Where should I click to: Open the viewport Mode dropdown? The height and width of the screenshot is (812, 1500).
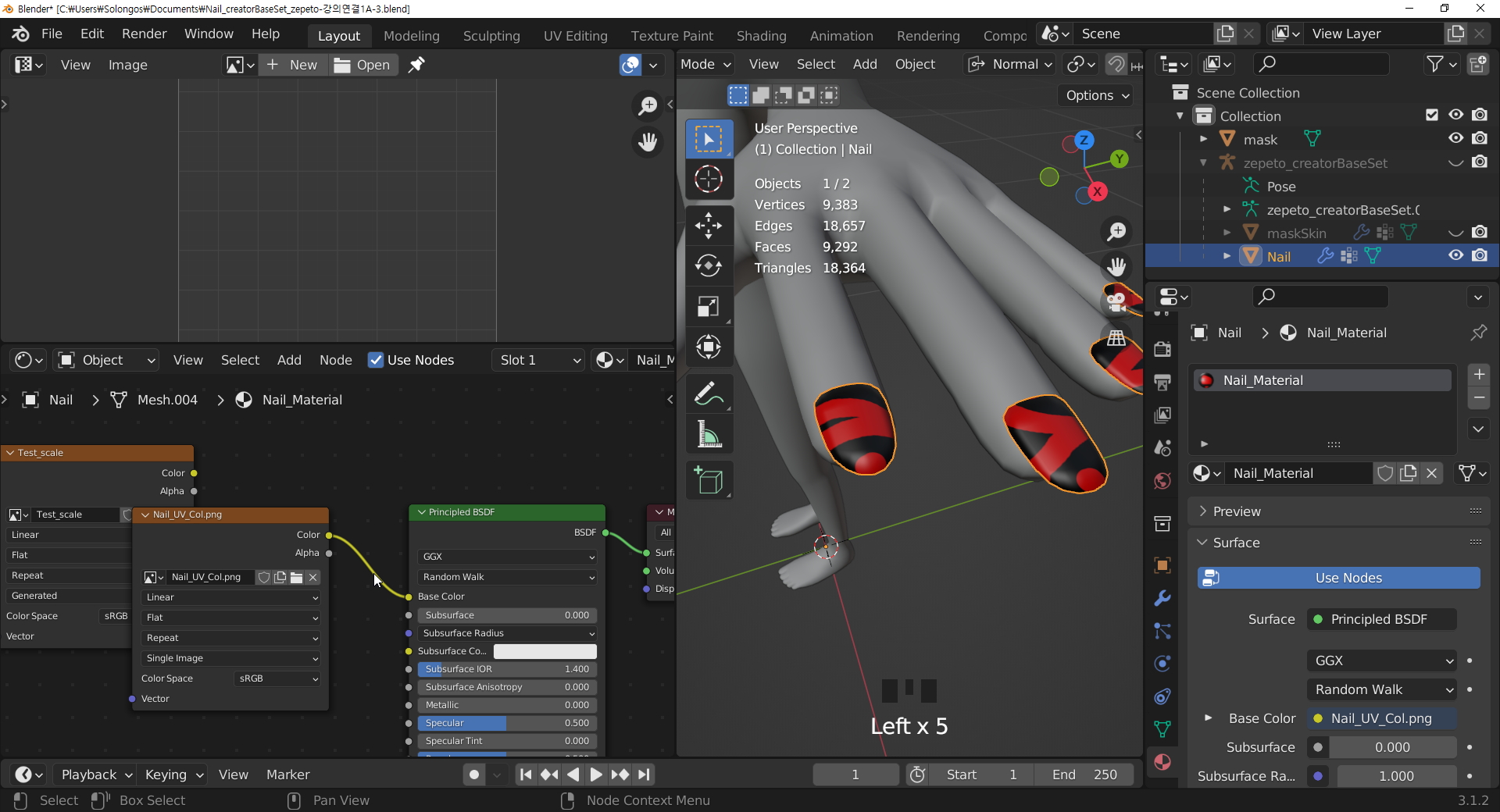(705, 64)
